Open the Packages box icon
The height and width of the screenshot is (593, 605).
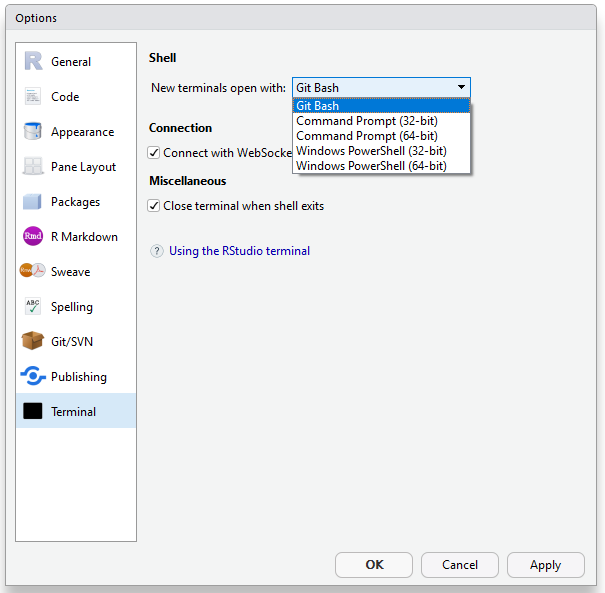click(x=33, y=202)
